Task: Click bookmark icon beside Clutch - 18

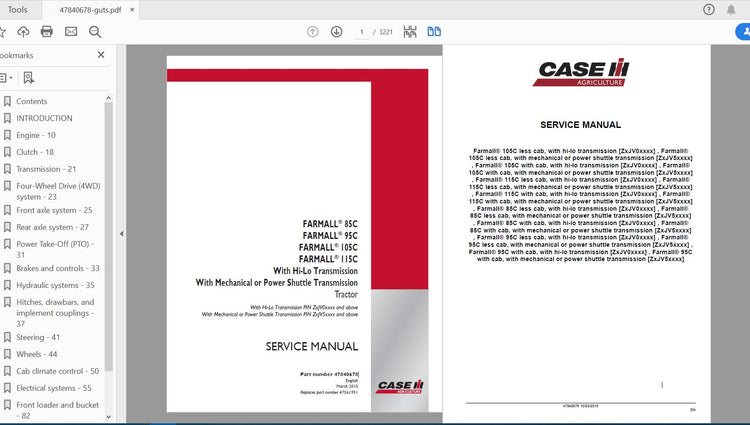Action: coord(7,152)
